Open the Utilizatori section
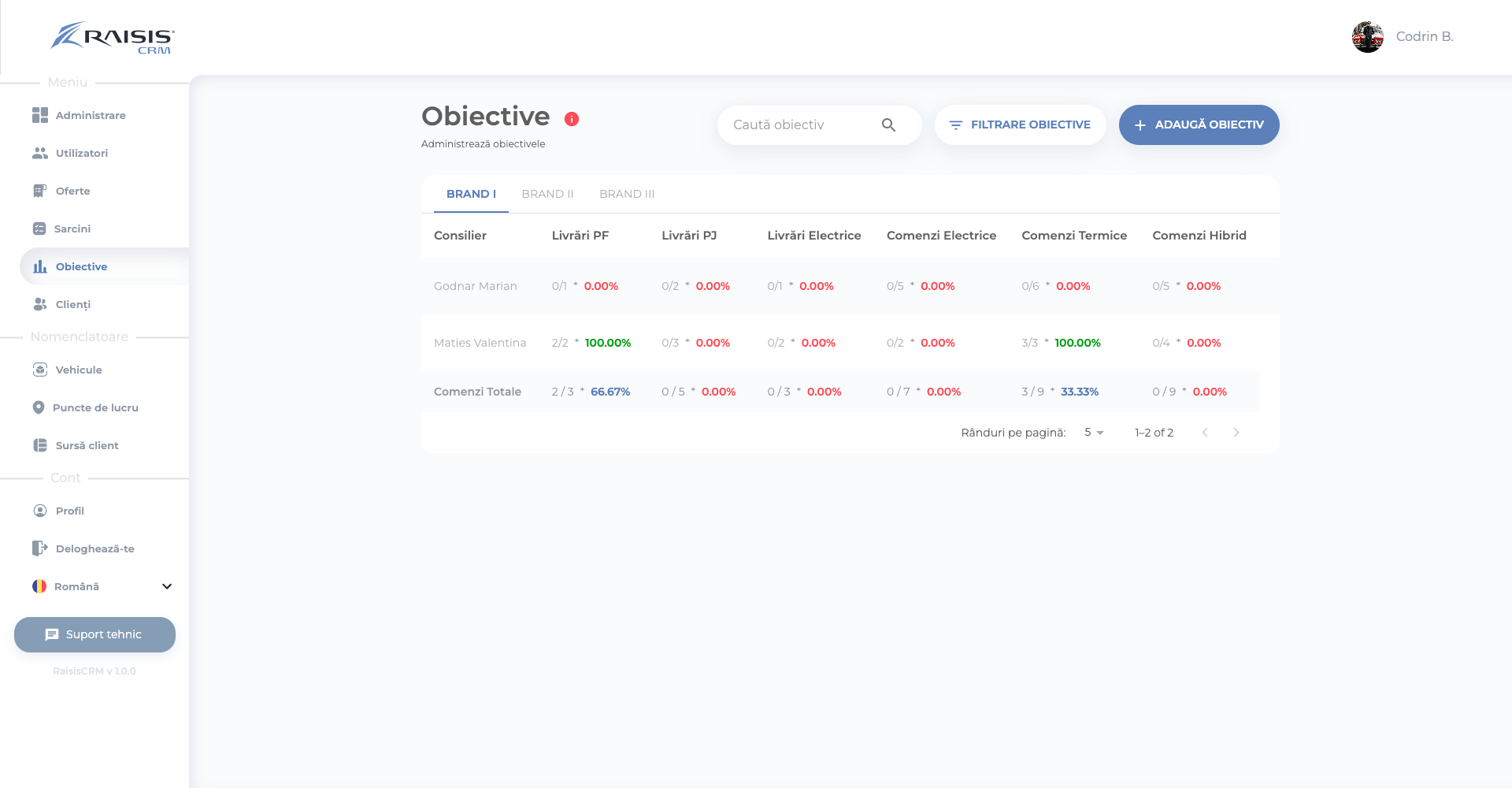Screen dimensions: 1512x788 pos(81,153)
